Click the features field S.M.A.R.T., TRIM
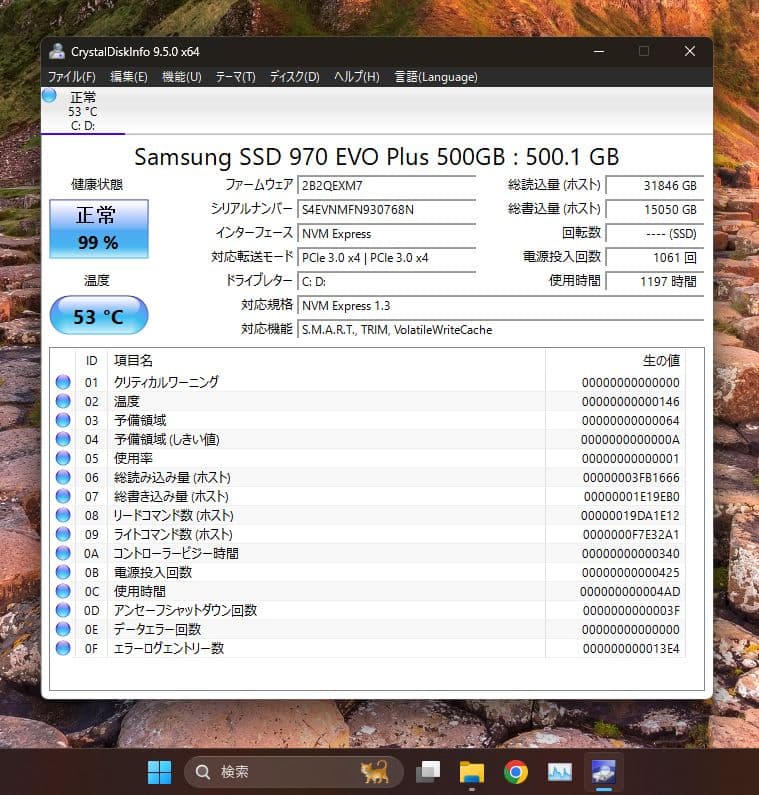Screen dimensions: 759x795 pos(500,330)
